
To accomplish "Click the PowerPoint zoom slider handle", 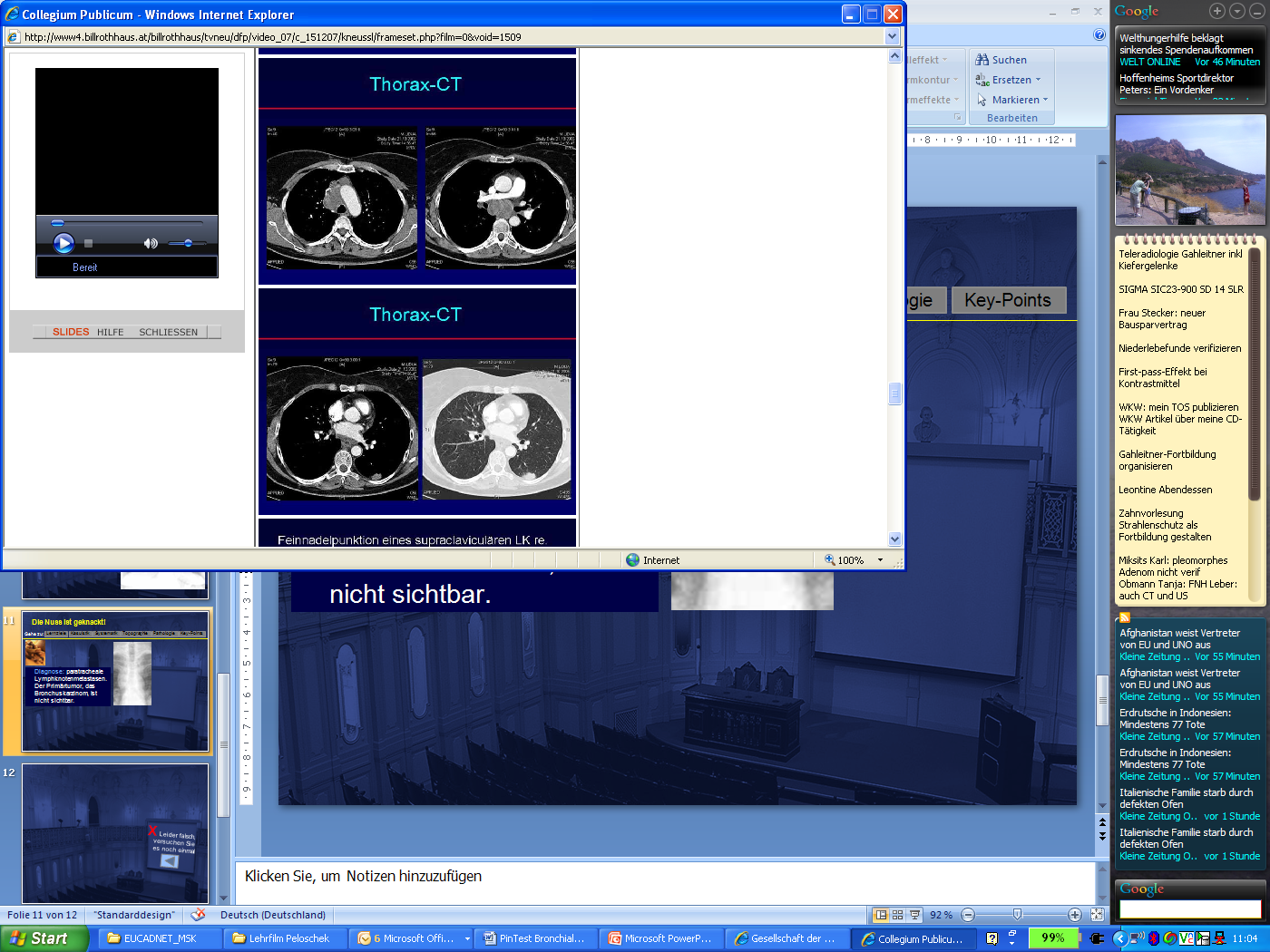I will pos(1017,915).
